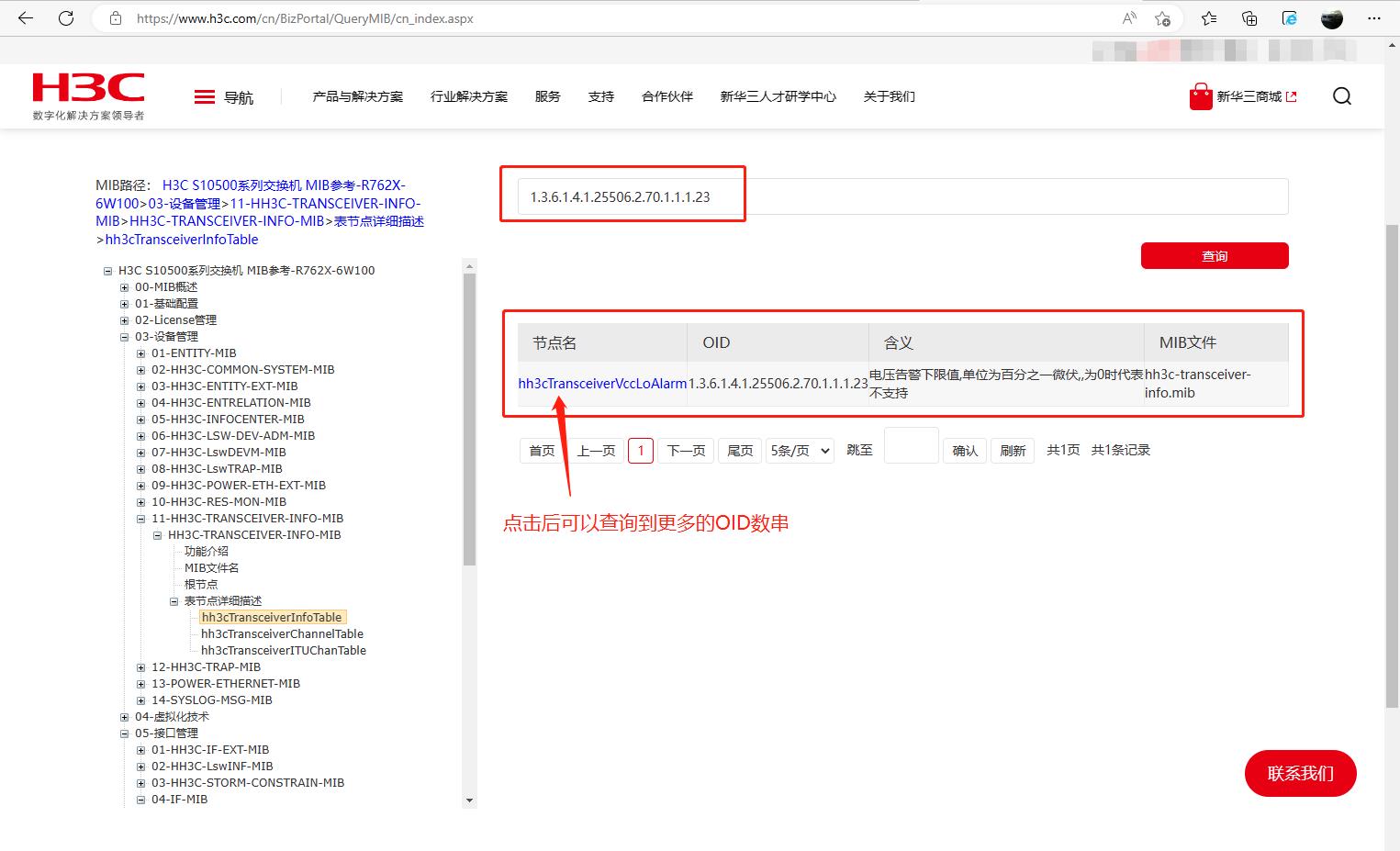
Task: Select 09-HH3C-POWER-ETH-EXT-MIB tree item
Action: click(239, 486)
